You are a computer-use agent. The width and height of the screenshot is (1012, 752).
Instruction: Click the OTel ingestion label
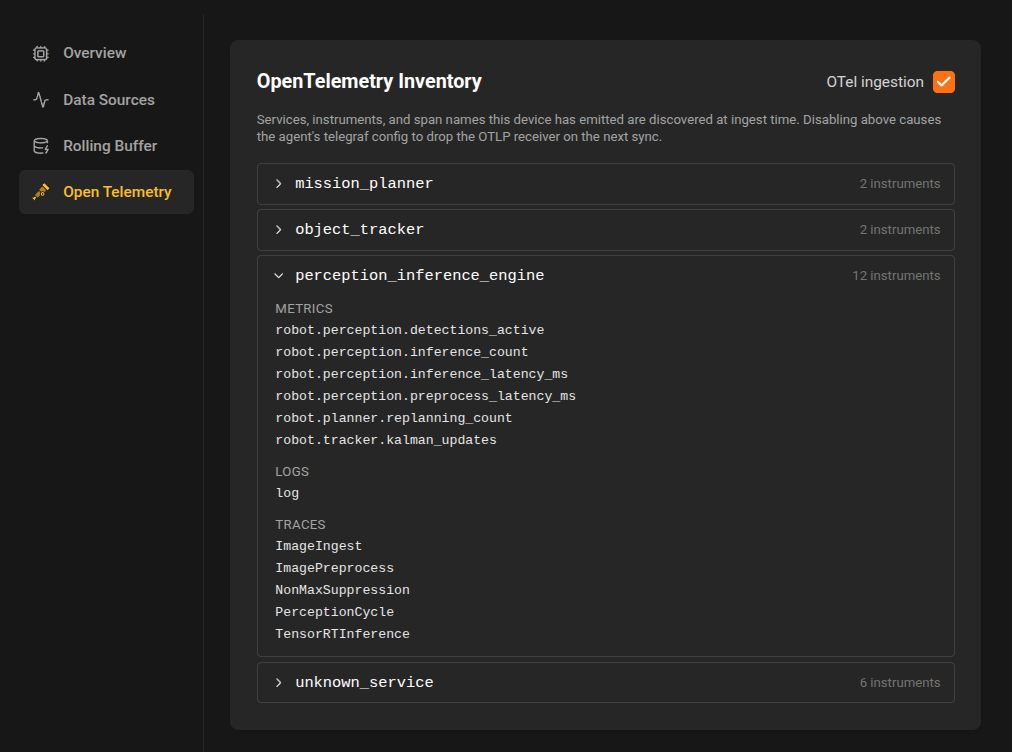(x=875, y=82)
